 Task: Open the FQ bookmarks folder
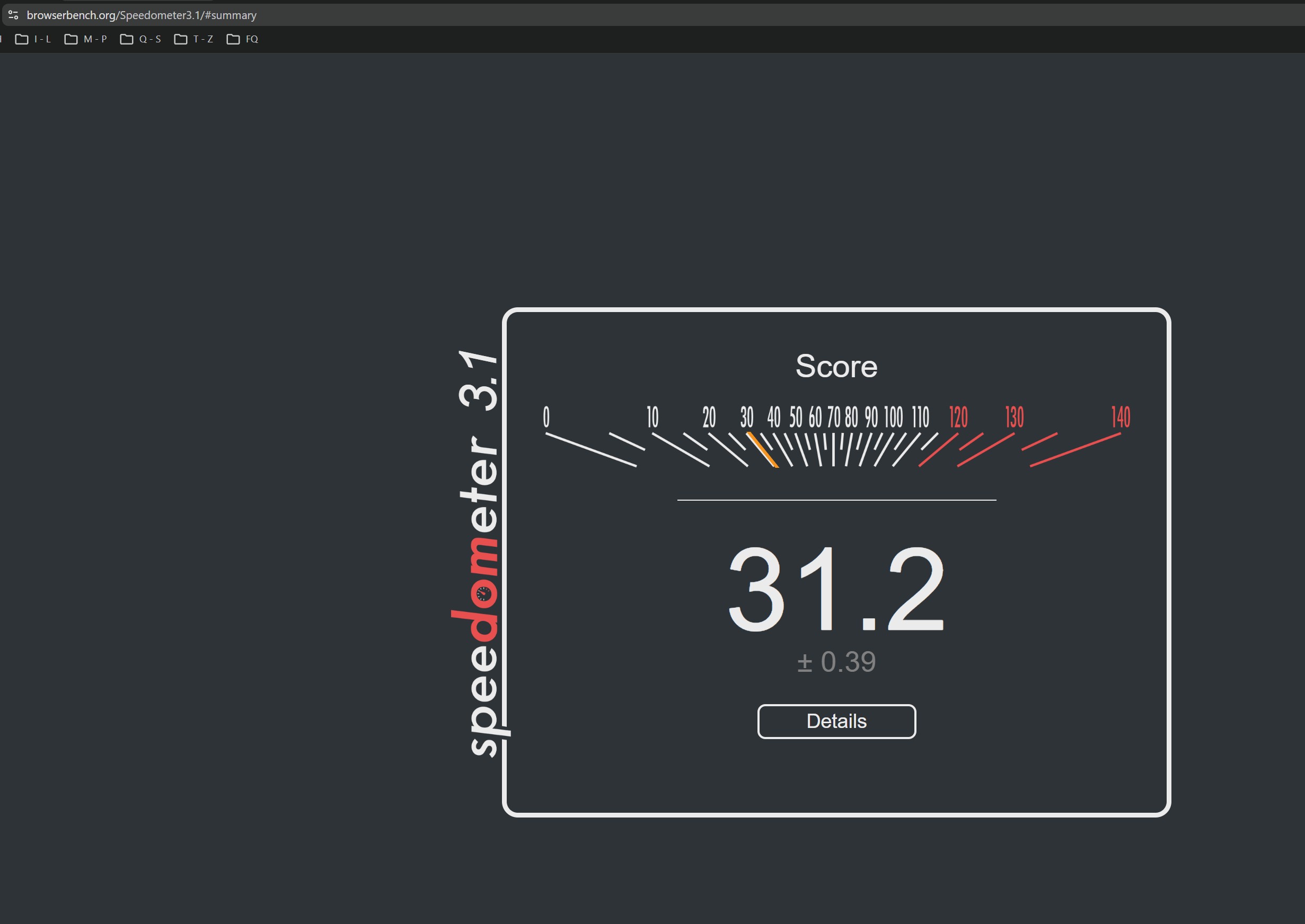coord(243,39)
